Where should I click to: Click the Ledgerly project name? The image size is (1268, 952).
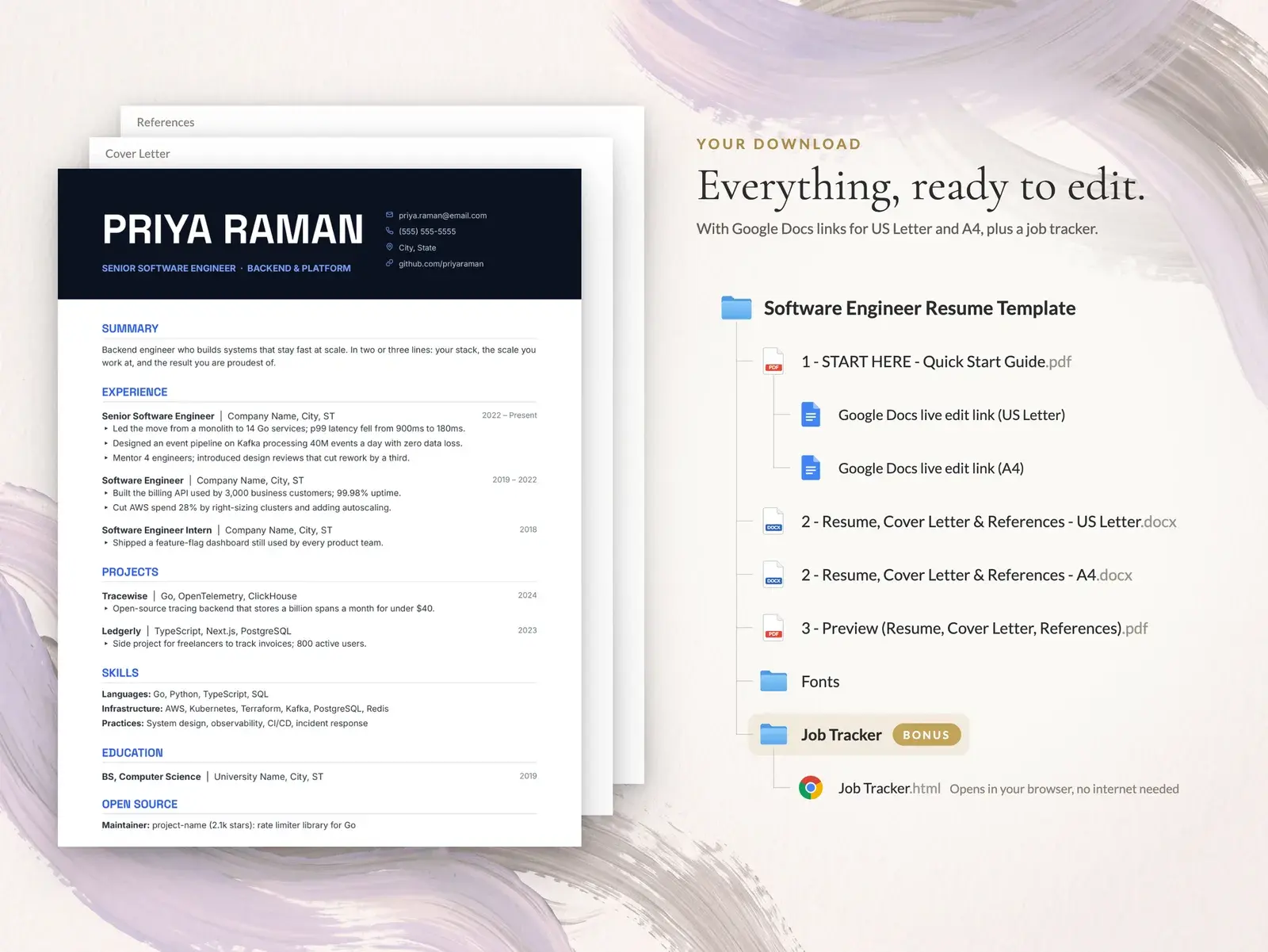point(121,631)
